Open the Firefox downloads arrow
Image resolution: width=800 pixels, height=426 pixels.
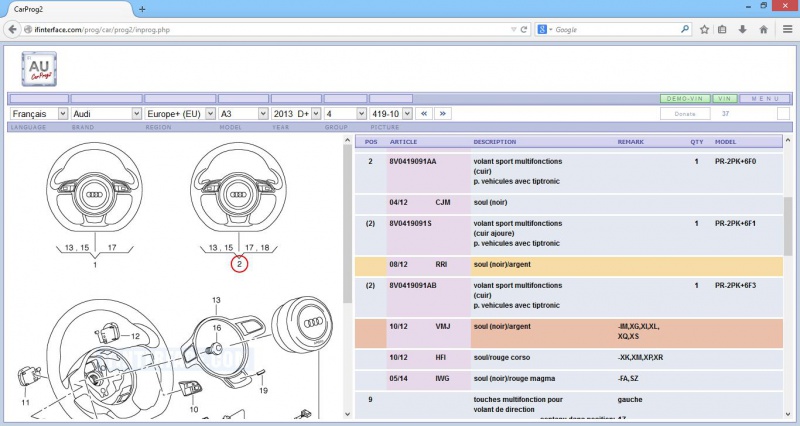pyautogui.click(x=742, y=30)
